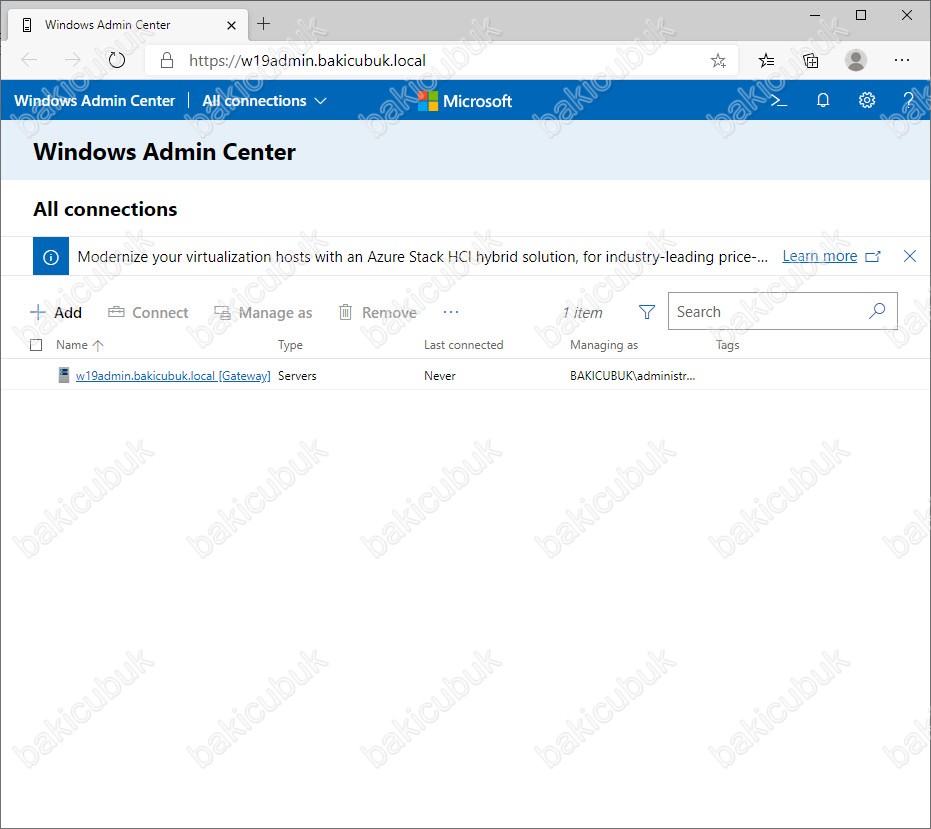Click browser back arrow
Image resolution: width=931 pixels, height=829 pixels.
coord(29,60)
